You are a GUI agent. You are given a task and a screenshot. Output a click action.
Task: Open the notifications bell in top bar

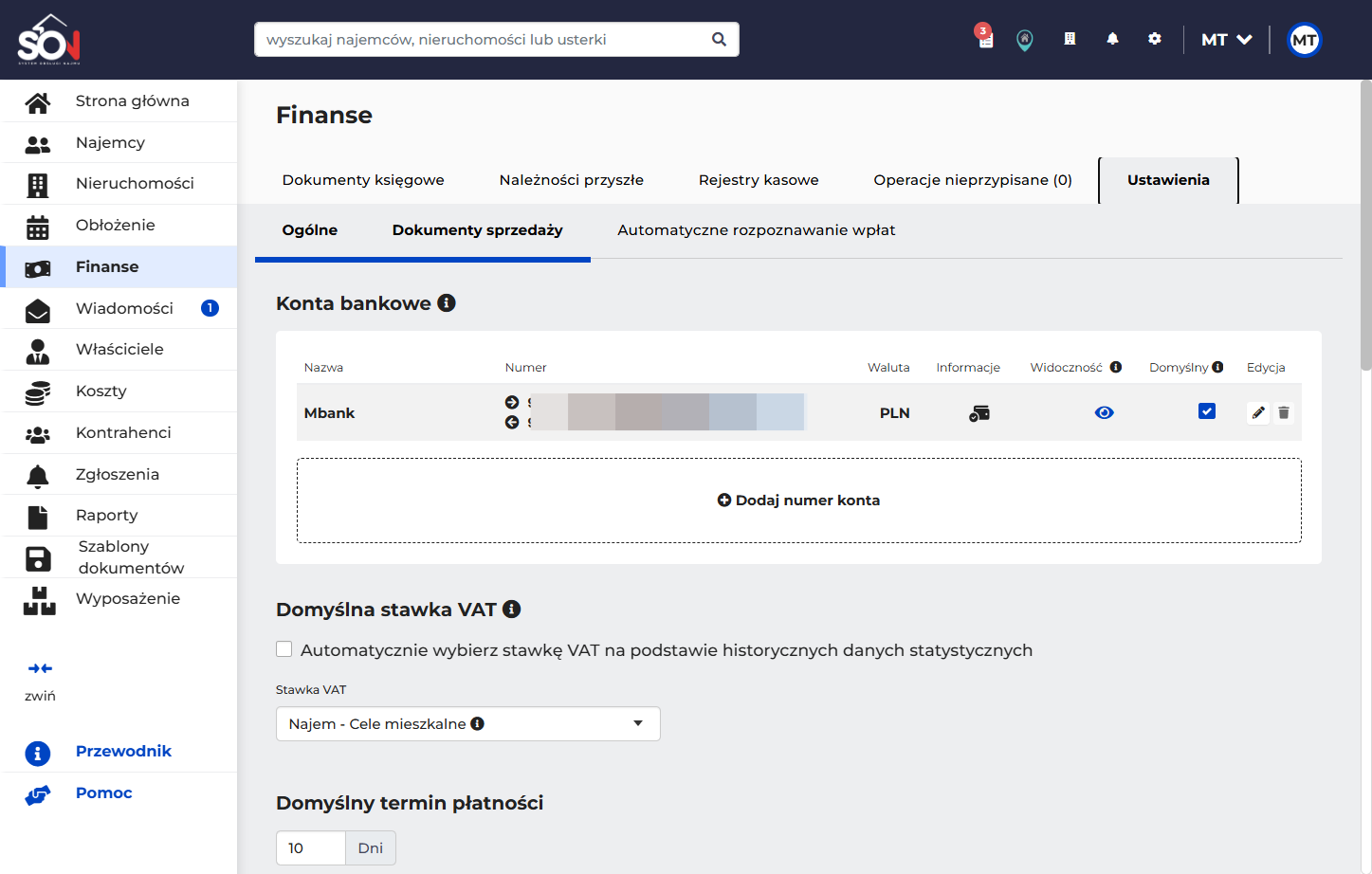1112,39
